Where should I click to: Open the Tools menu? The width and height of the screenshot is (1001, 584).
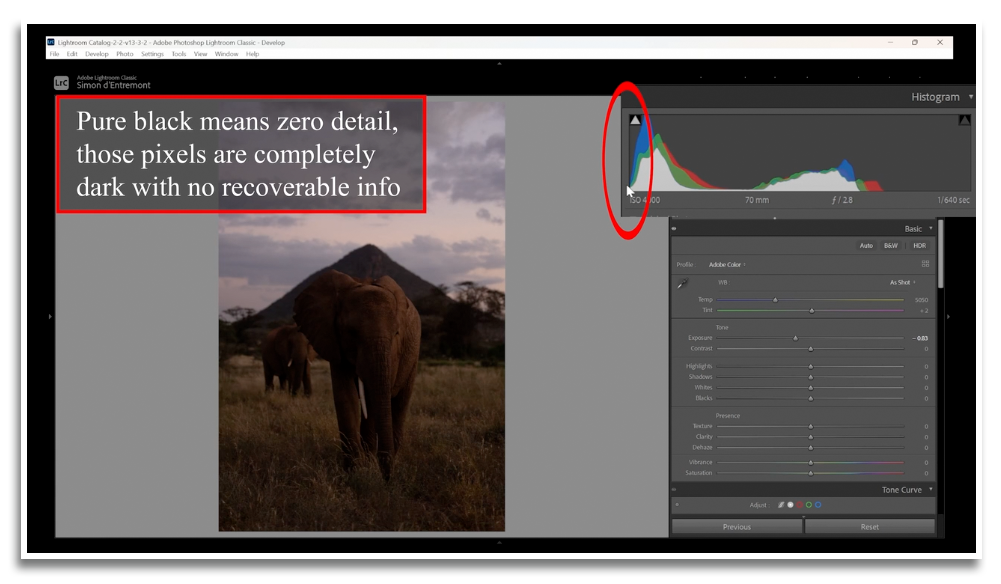pyautogui.click(x=179, y=54)
